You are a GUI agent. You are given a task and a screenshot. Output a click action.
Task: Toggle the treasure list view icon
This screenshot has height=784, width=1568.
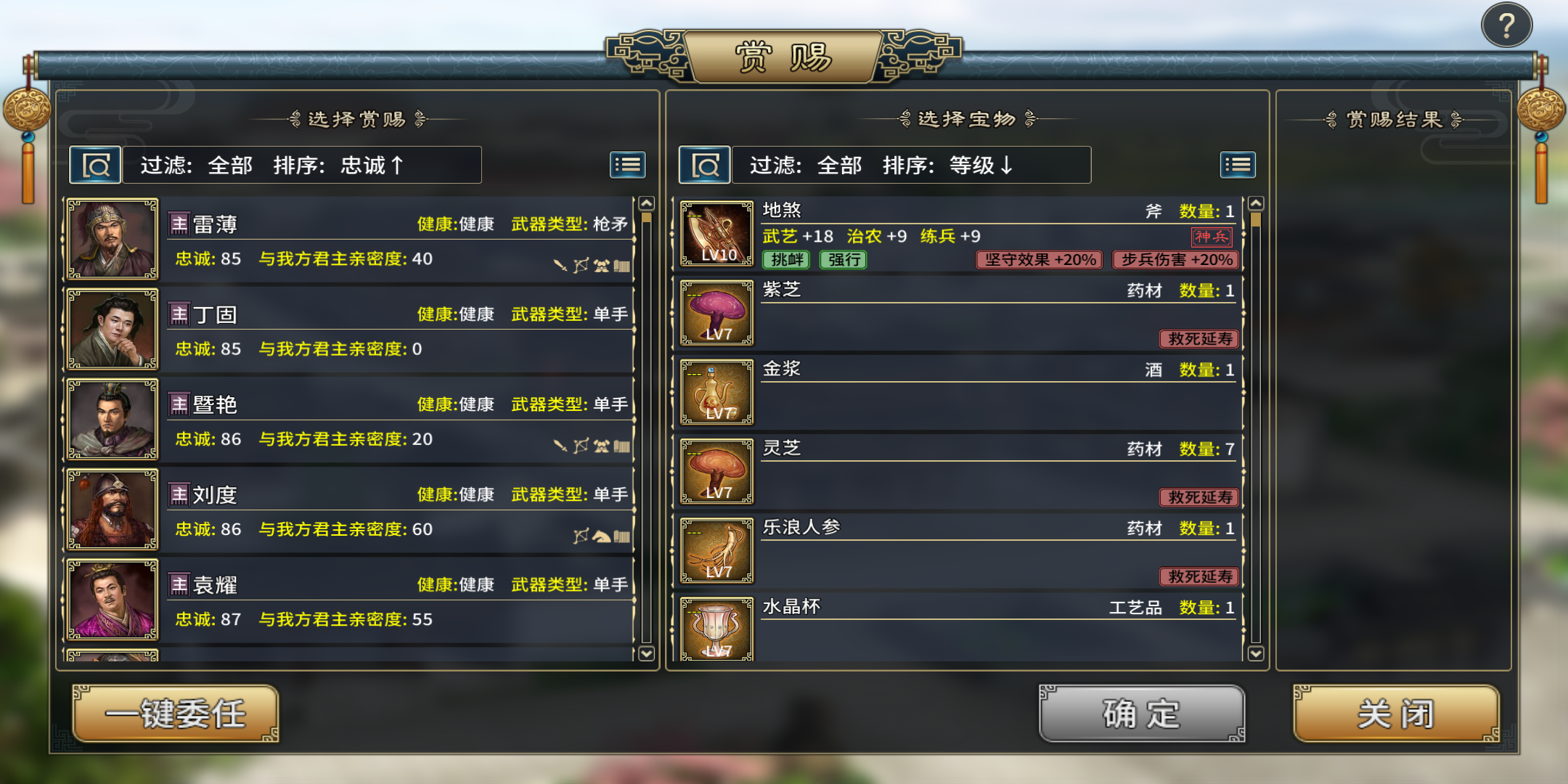[x=1238, y=166]
